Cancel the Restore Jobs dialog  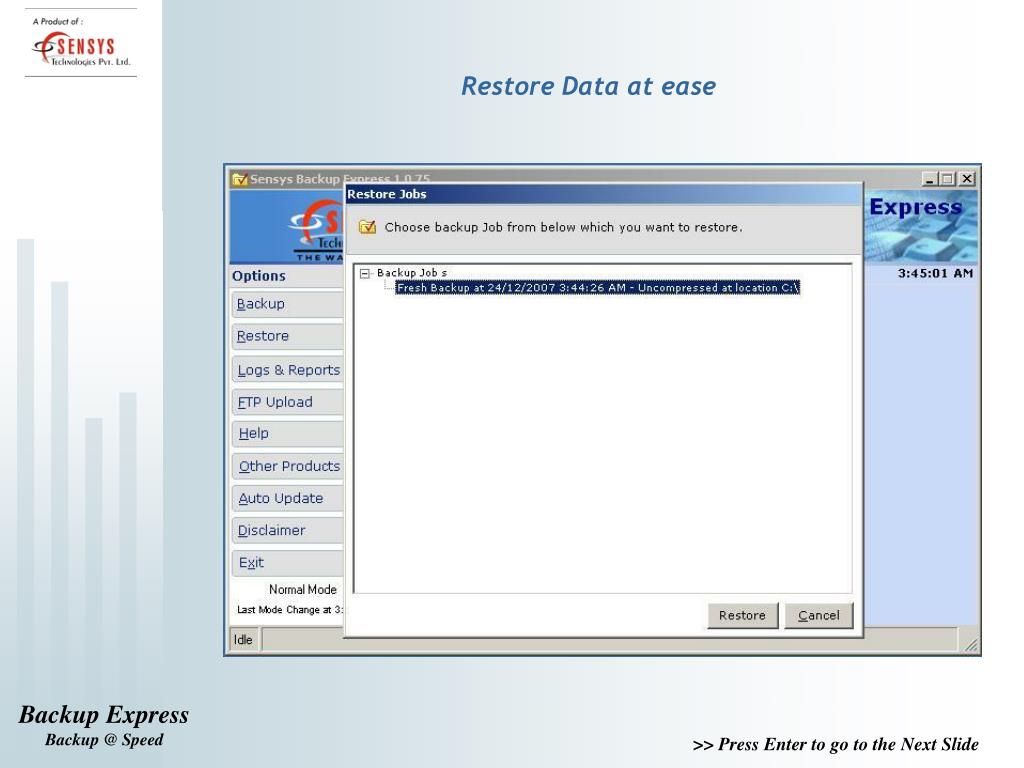coord(819,615)
